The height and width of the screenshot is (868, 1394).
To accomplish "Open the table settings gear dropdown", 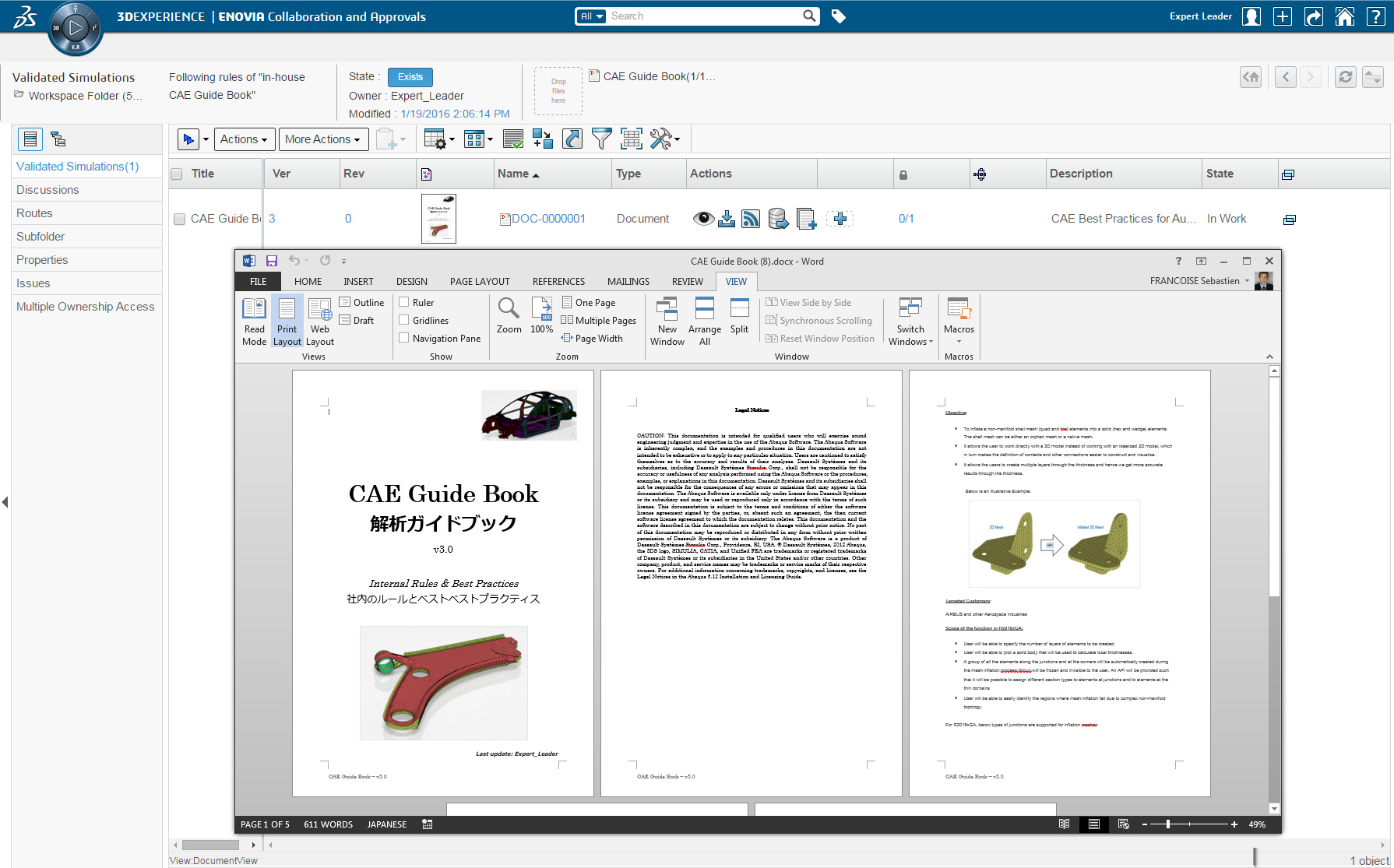I will pyautogui.click(x=439, y=139).
